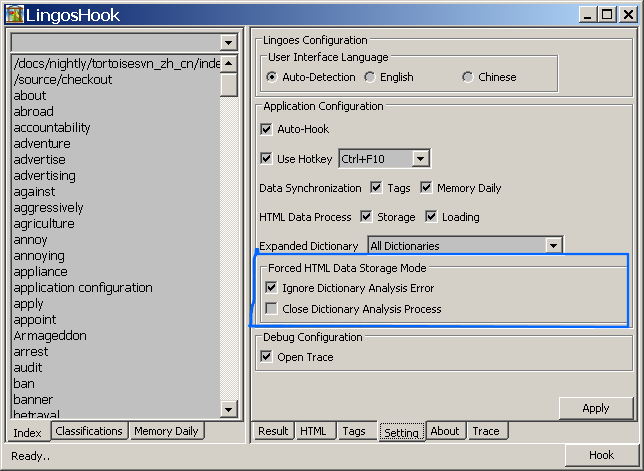This screenshot has width=644, height=471.
Task: Select the word 'apply' in list
Action: click(116, 303)
